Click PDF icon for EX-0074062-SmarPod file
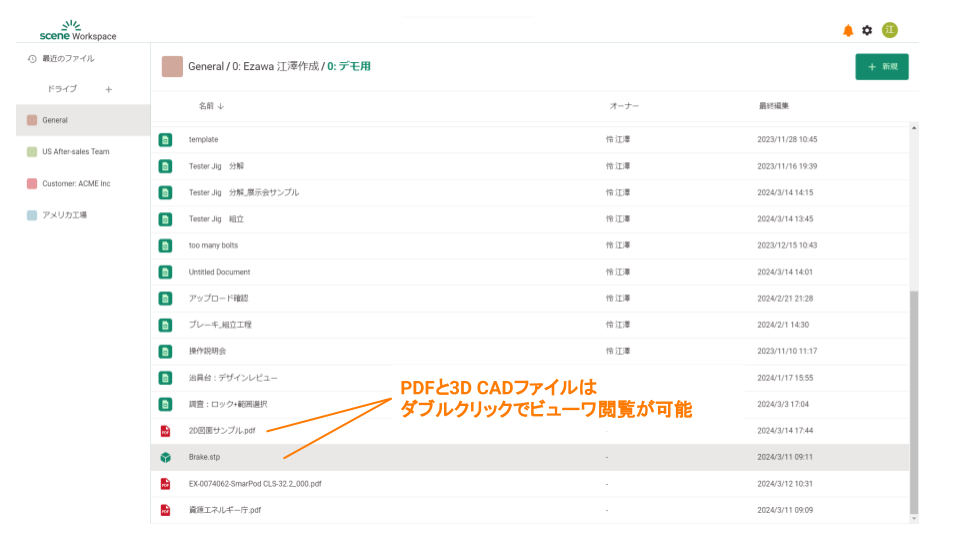Image resolution: width=960 pixels, height=540 pixels. click(x=165, y=484)
